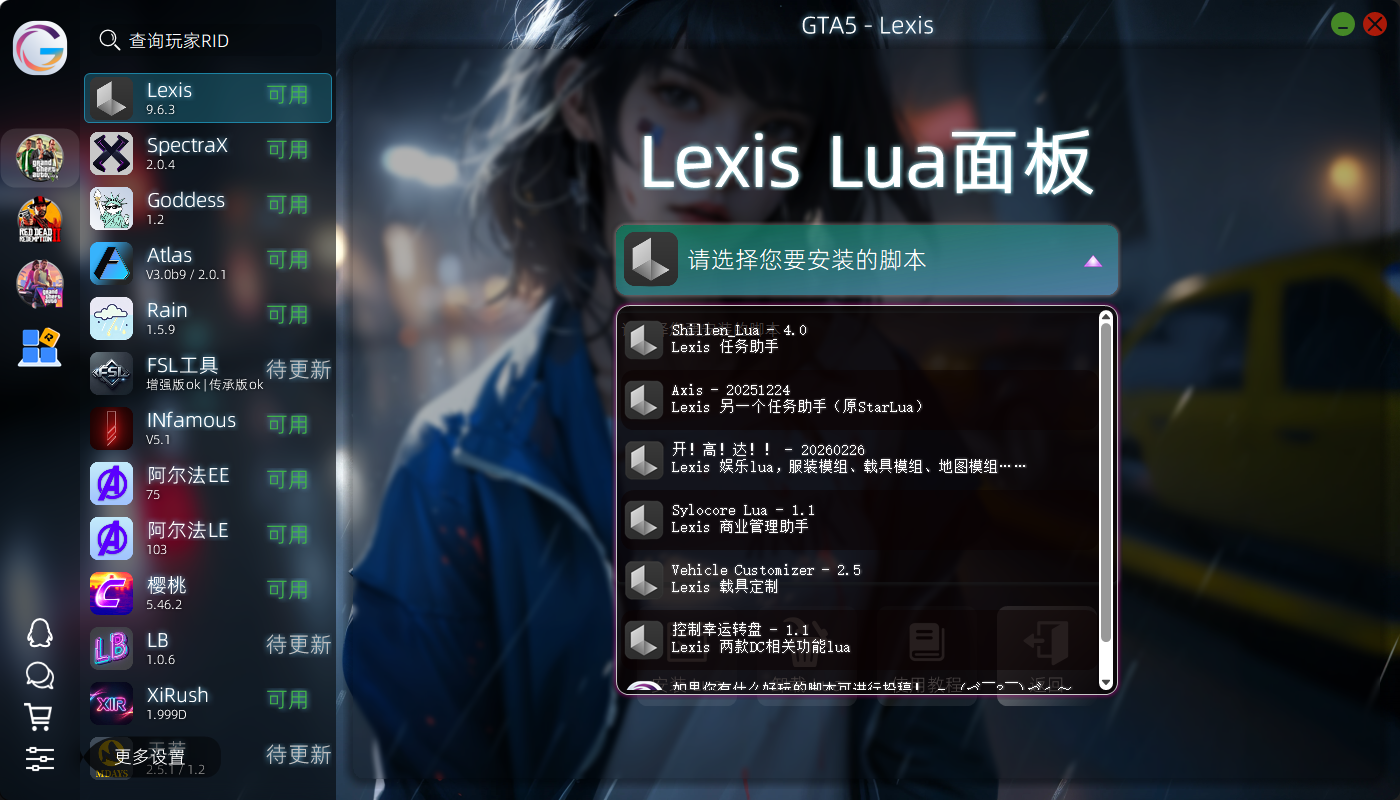1400x800 pixels.
Task: Open the settings sliders icon
Action: 39,759
